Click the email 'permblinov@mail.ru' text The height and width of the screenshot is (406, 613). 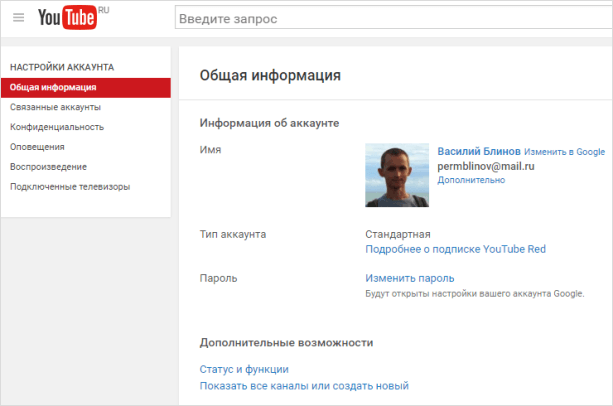[486, 166]
